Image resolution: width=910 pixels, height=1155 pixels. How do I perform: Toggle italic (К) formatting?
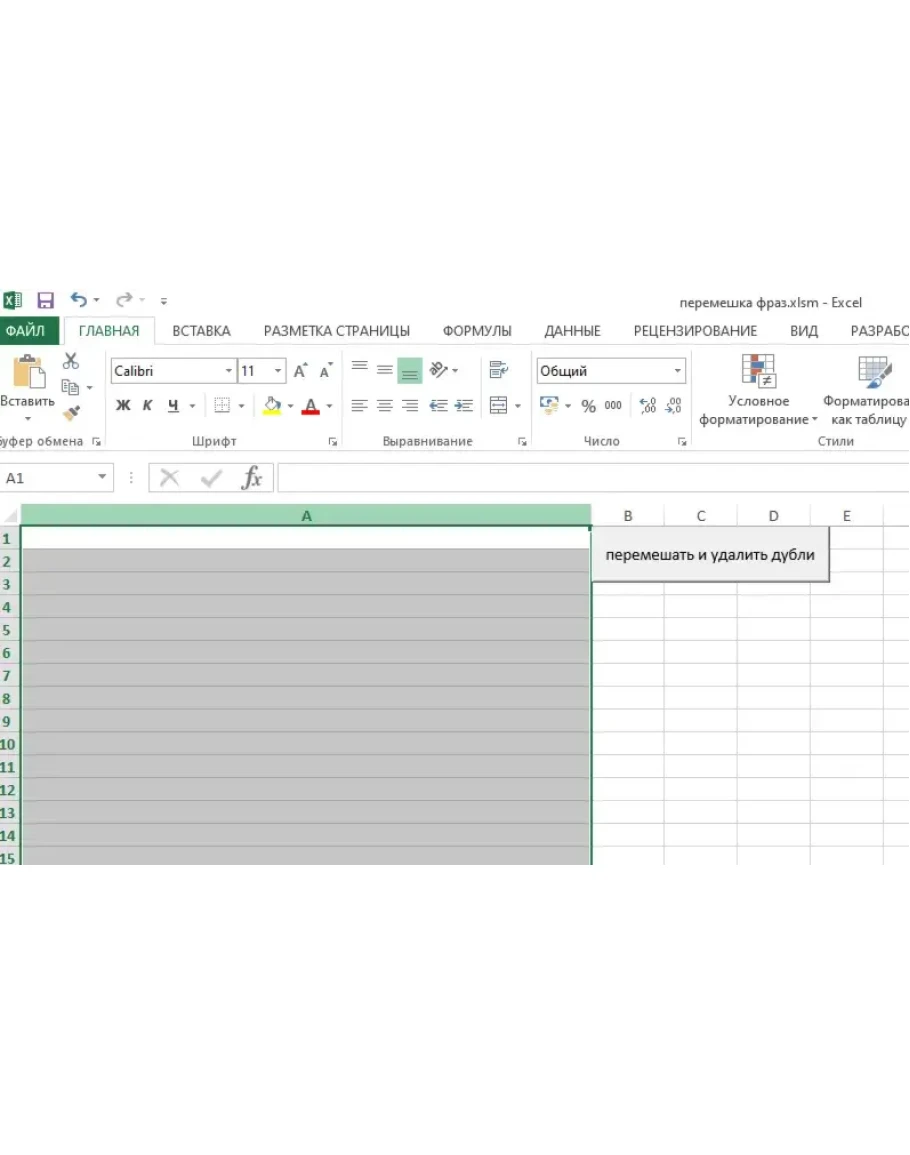[147, 405]
